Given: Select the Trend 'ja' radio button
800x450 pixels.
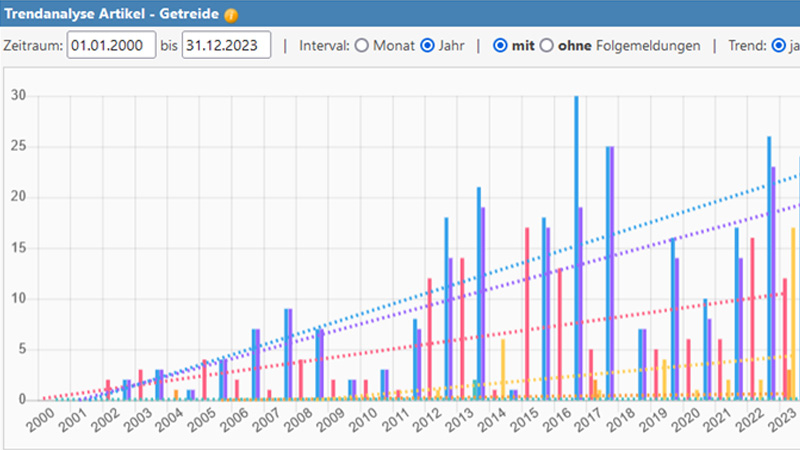Looking at the screenshot, I should tap(779, 46).
